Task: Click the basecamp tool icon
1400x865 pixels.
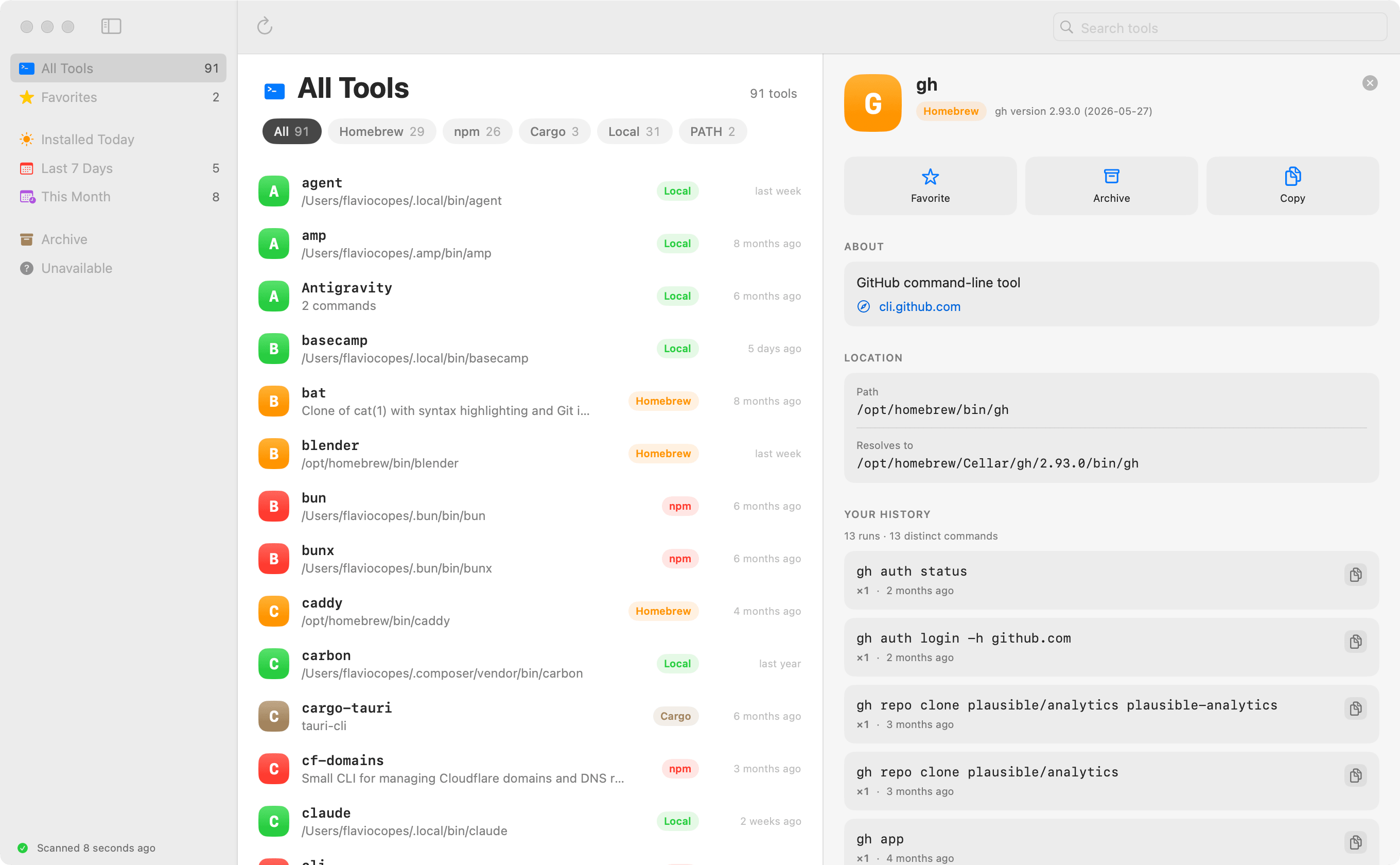Action: (x=274, y=349)
